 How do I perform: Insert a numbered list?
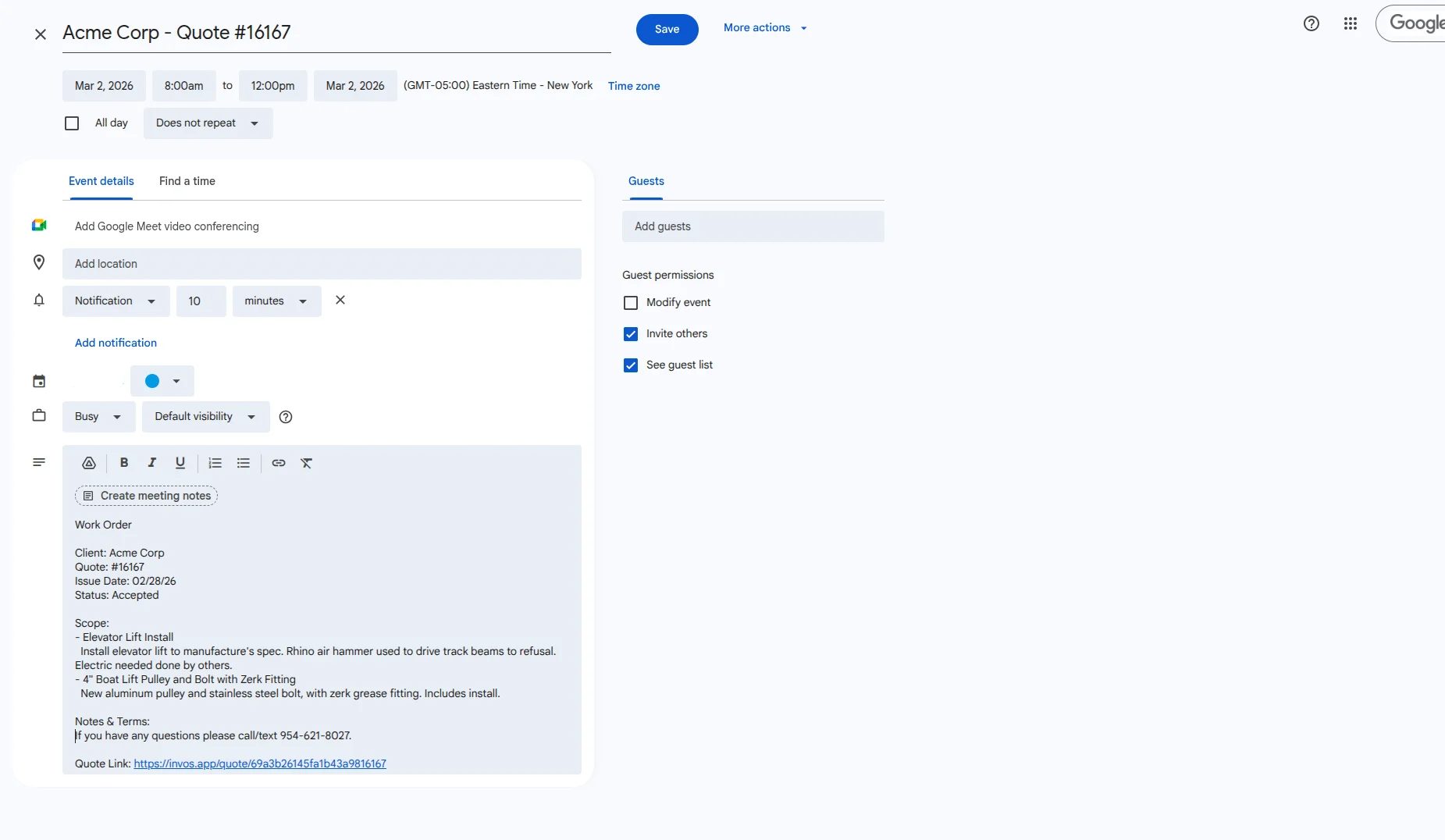215,463
